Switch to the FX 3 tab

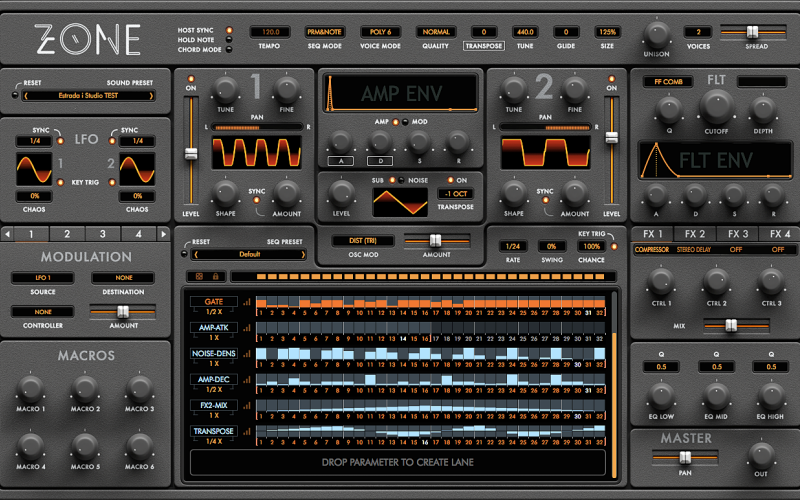click(x=737, y=234)
